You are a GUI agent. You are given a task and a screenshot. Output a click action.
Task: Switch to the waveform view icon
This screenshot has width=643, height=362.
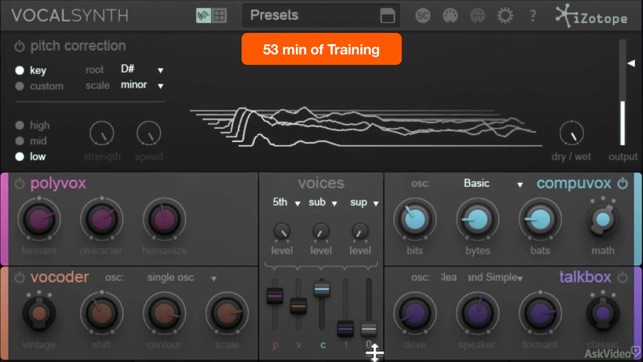click(x=203, y=16)
